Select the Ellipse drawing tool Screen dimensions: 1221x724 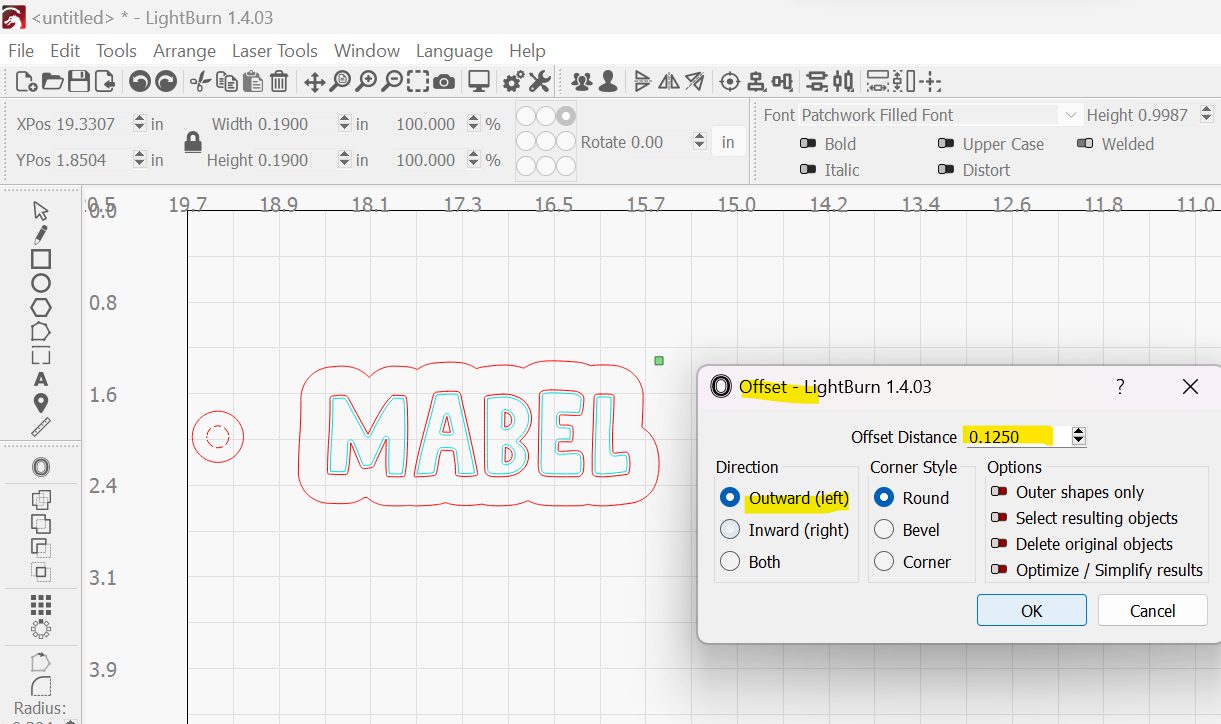click(x=41, y=283)
